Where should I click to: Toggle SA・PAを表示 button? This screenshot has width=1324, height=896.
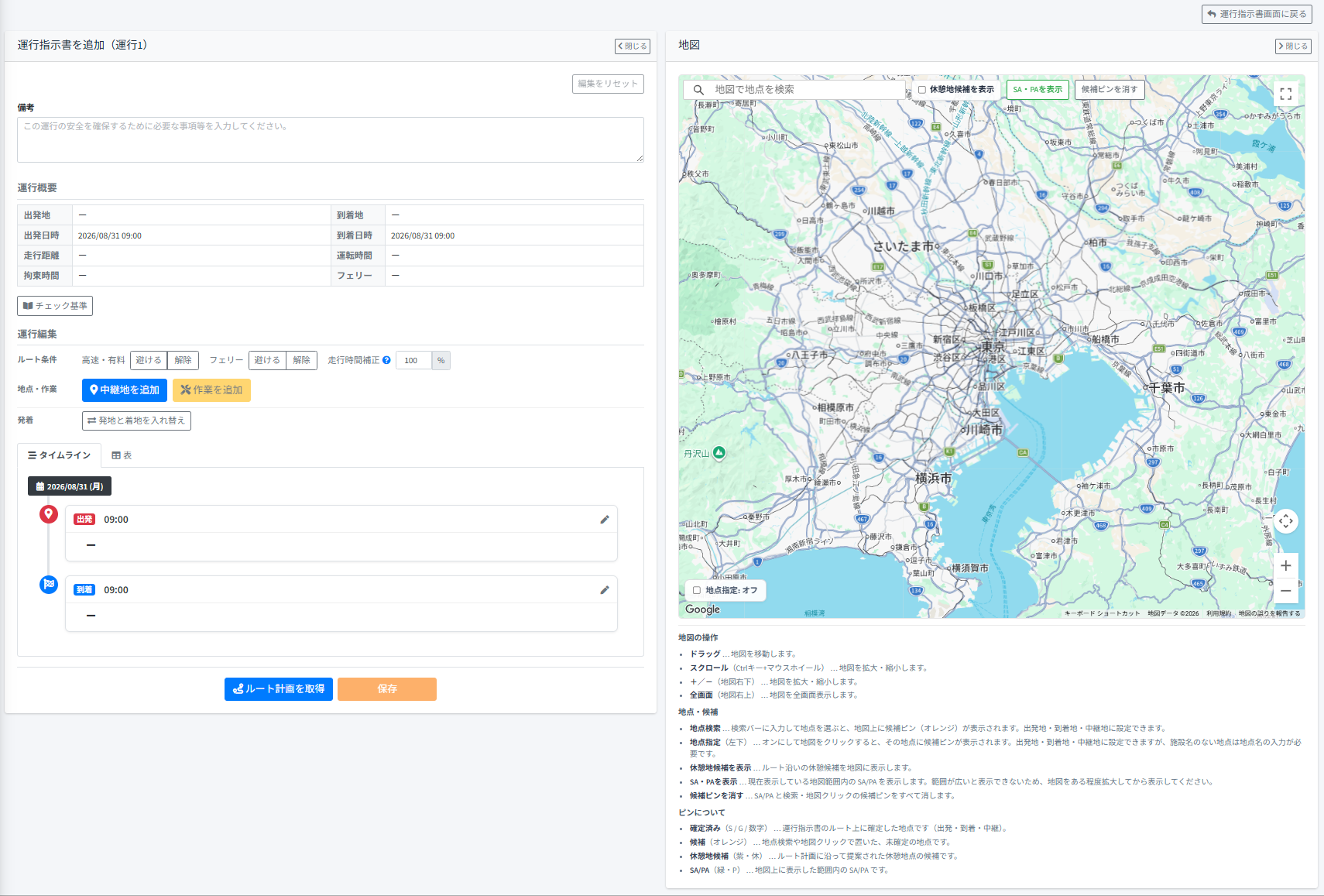click(x=1038, y=90)
